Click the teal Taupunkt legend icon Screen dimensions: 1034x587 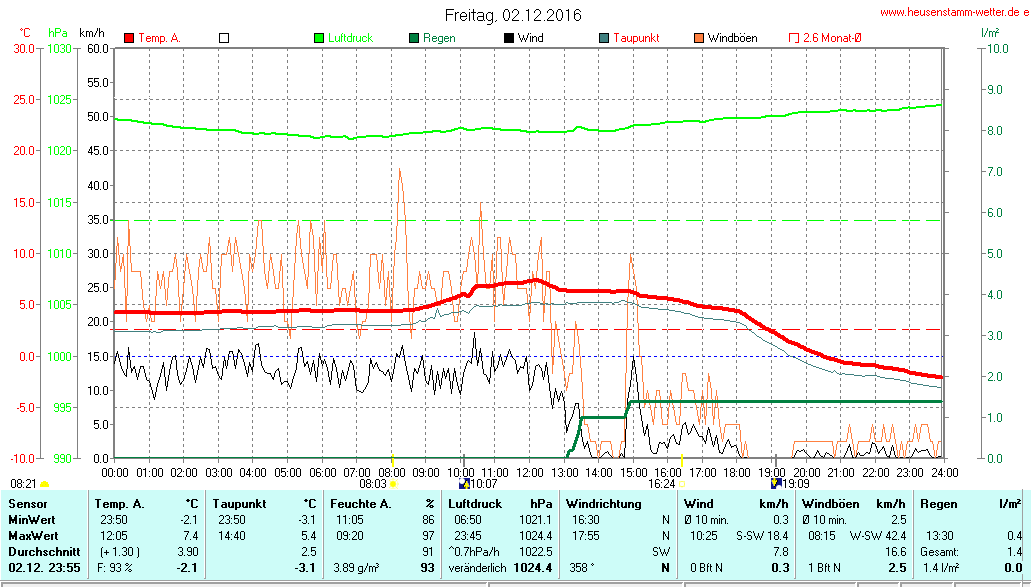(x=604, y=38)
